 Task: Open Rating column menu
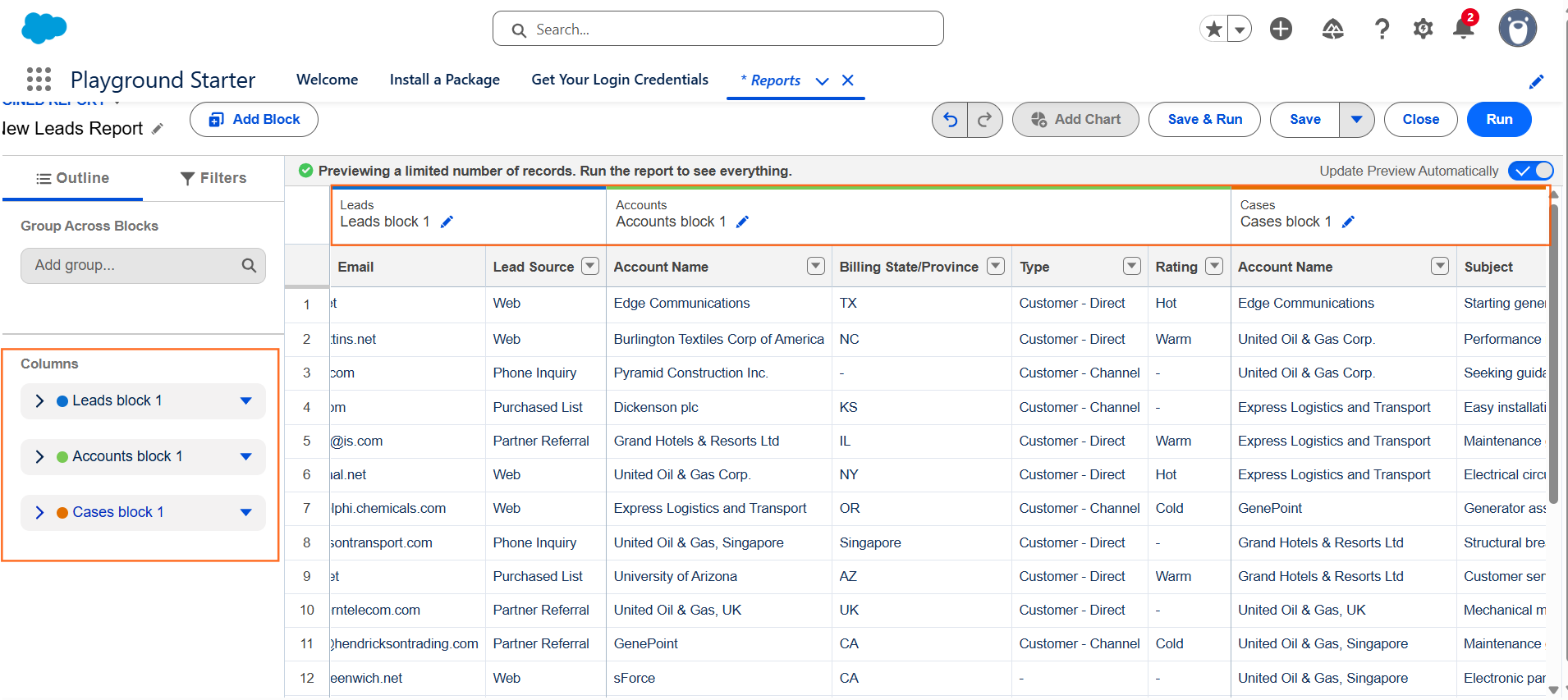point(1214,266)
